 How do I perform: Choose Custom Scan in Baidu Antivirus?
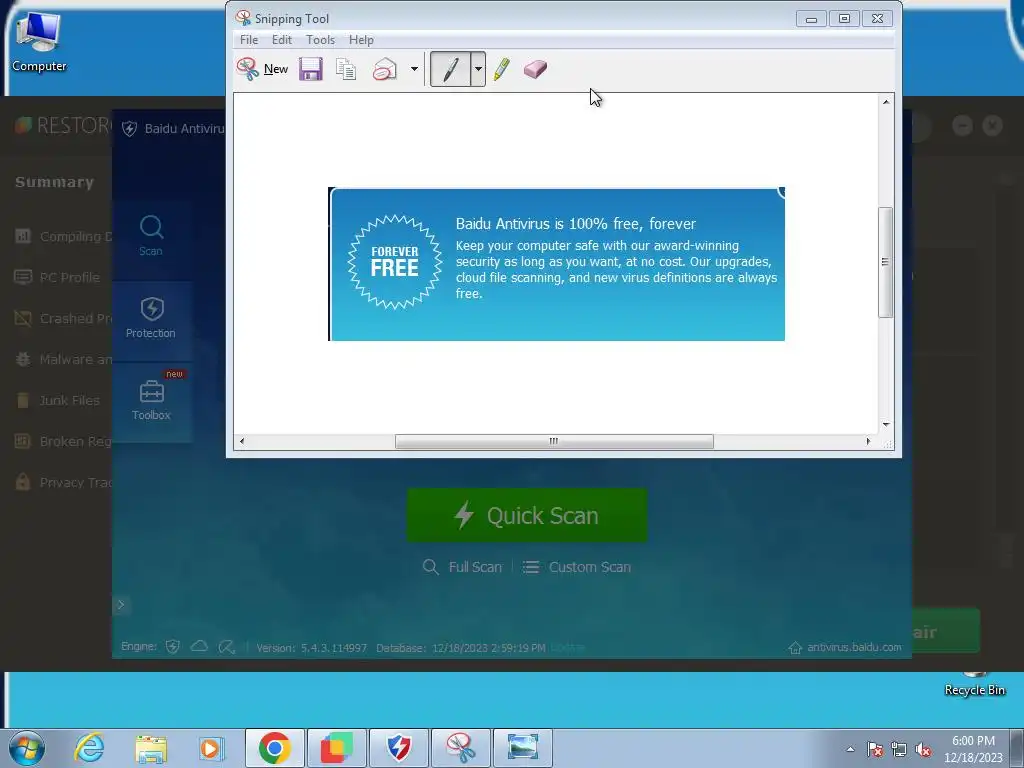(577, 567)
